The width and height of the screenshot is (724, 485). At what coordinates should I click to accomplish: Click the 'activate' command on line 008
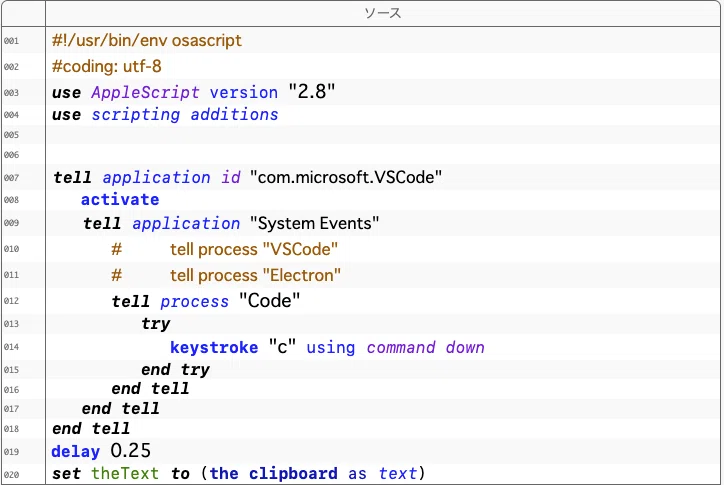(120, 200)
